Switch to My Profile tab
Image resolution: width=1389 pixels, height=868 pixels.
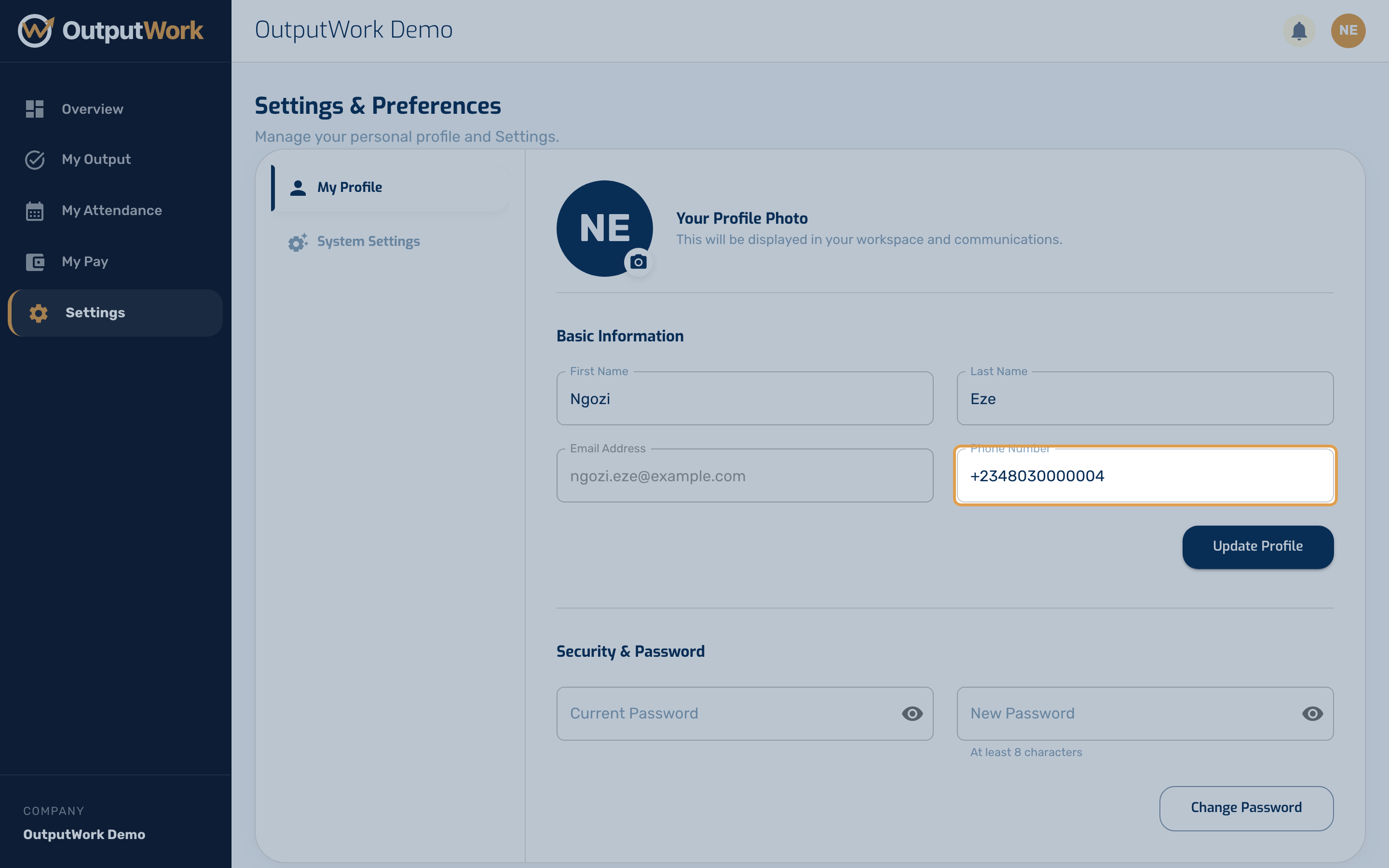390,188
